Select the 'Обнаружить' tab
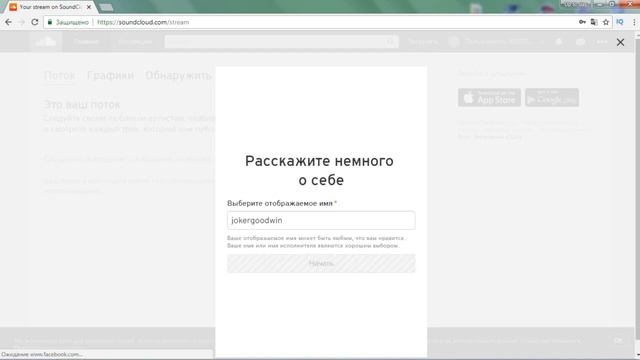640x360 pixels. pos(178,76)
